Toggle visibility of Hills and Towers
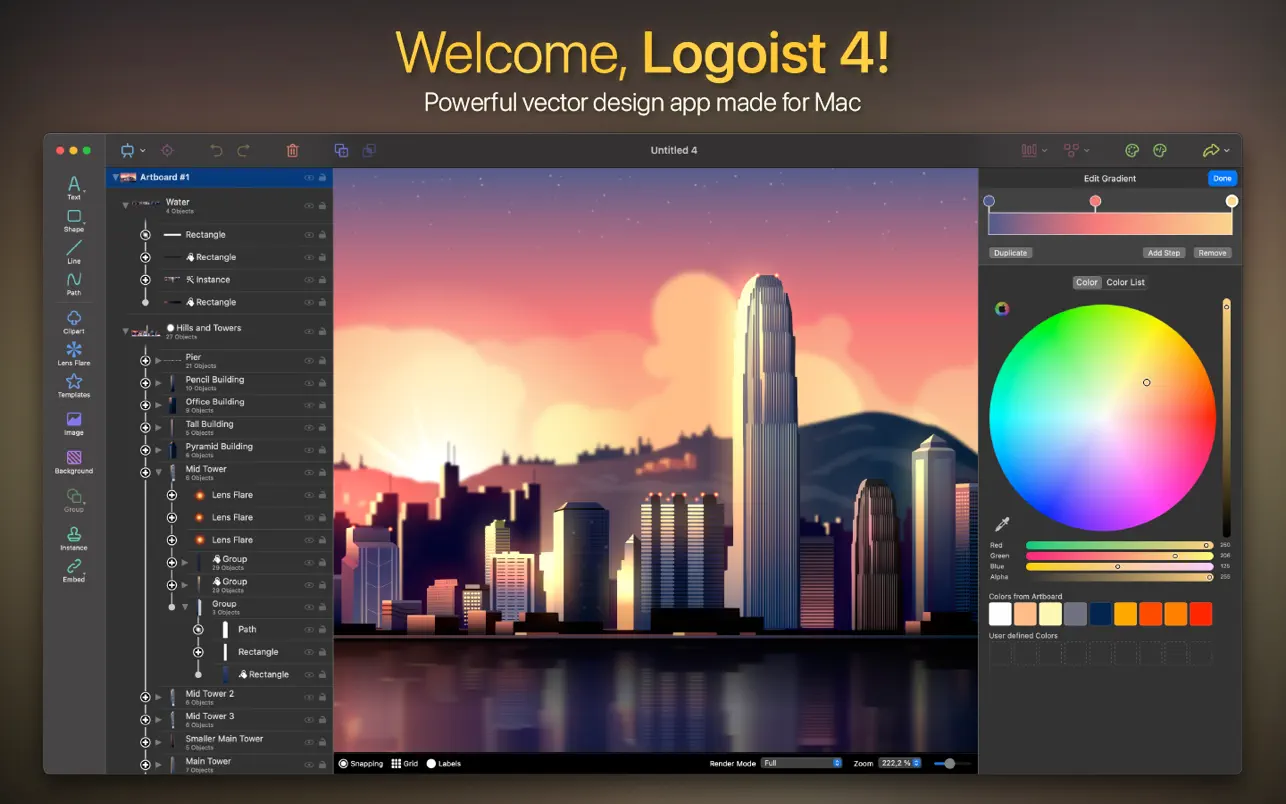 click(309, 330)
